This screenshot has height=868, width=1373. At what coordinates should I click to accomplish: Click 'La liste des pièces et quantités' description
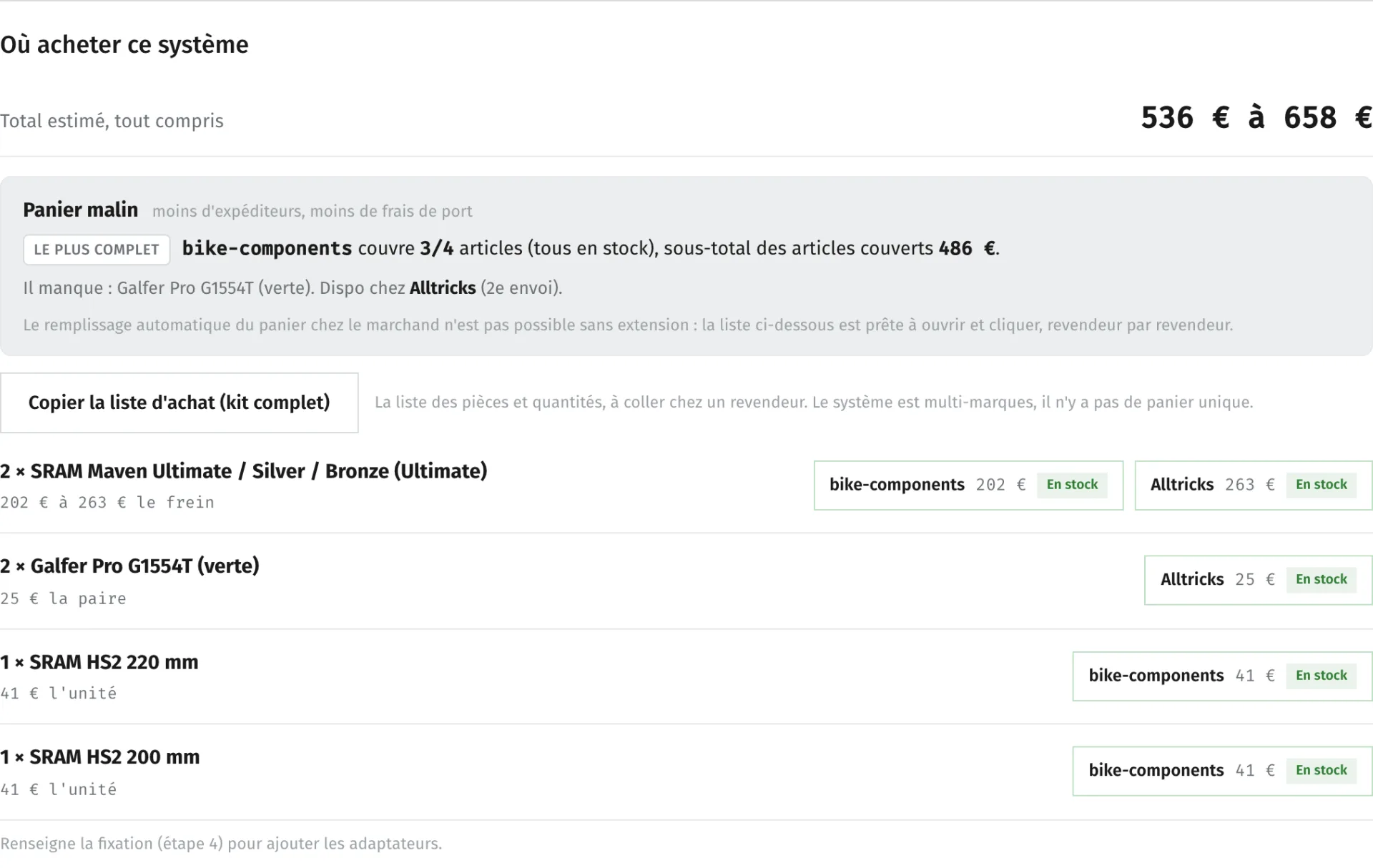click(x=814, y=403)
